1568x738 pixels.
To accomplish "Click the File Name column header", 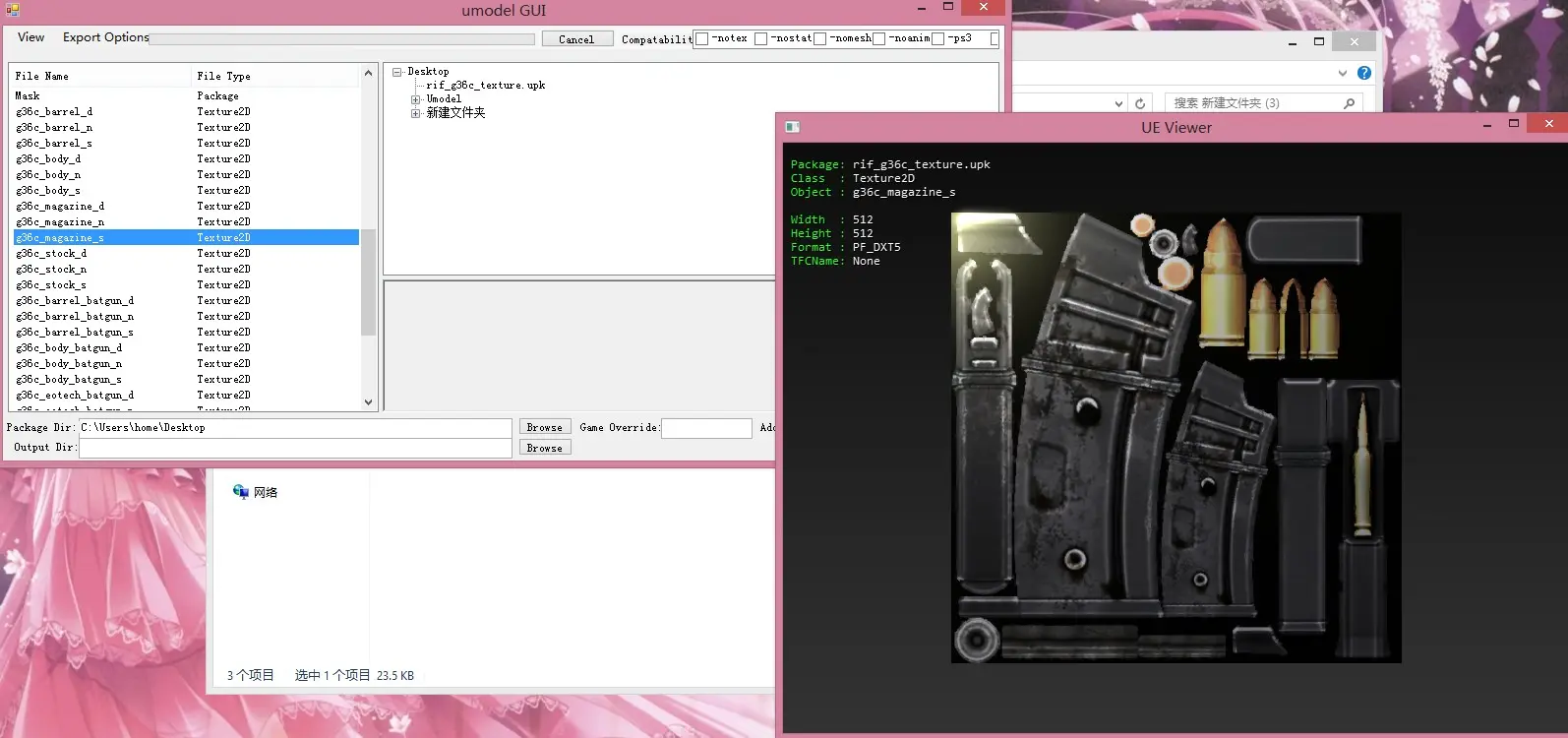I will coord(99,76).
